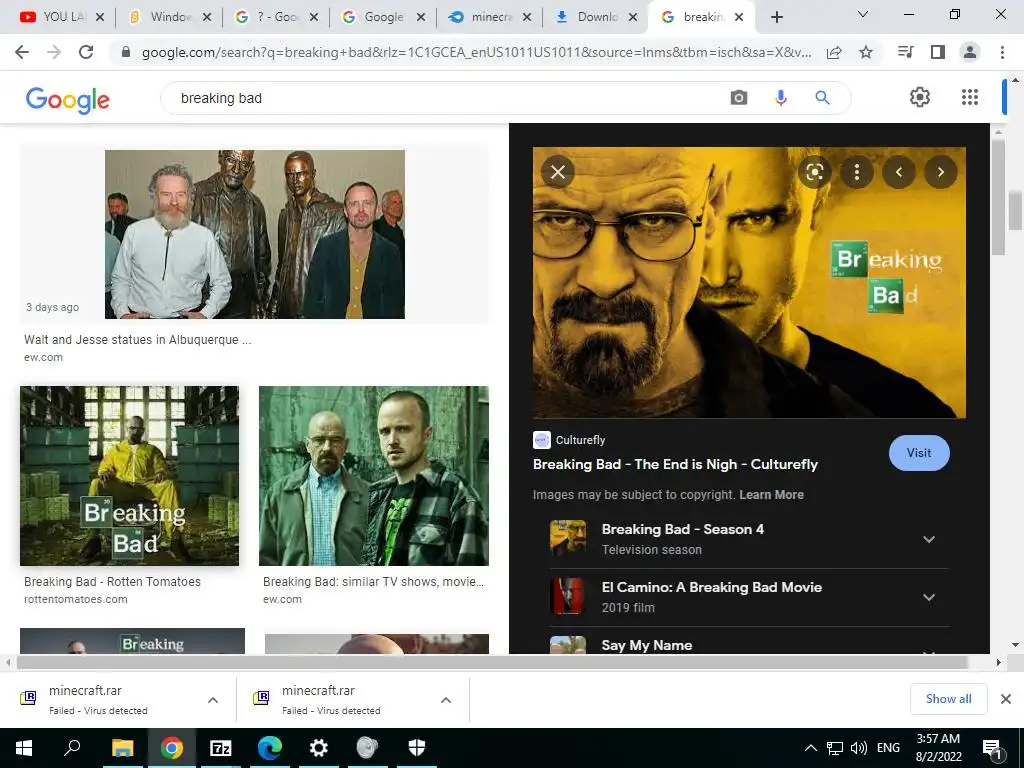Open Chrome side panel icon
The width and height of the screenshot is (1024, 768).
938,52
